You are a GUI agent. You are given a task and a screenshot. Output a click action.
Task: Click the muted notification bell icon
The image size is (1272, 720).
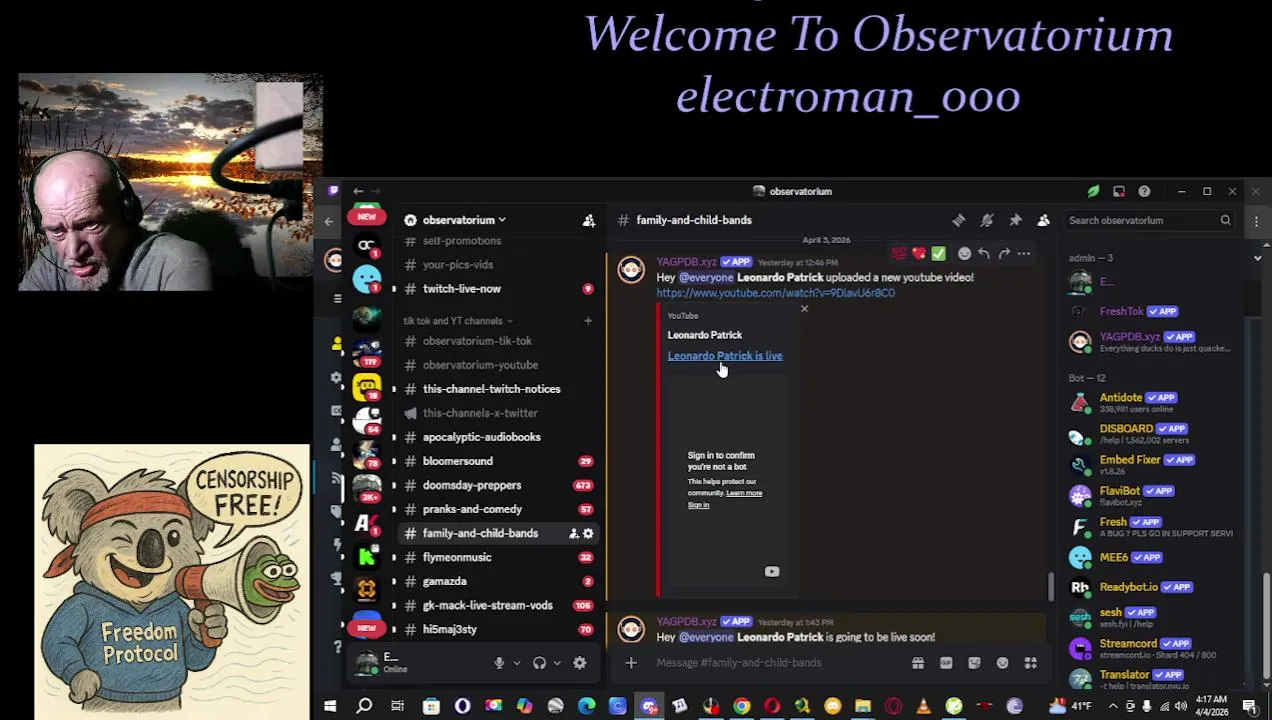click(986, 220)
